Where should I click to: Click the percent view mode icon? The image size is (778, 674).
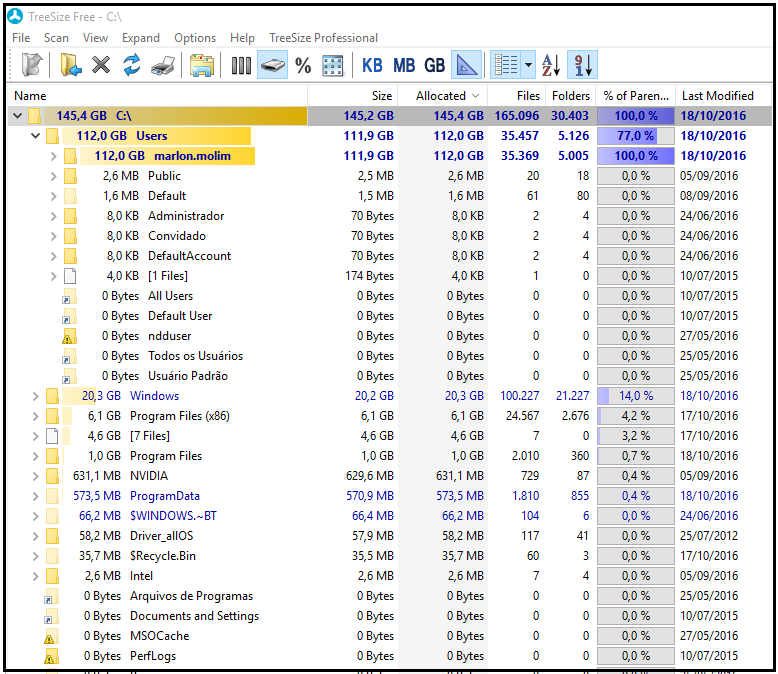pos(303,65)
